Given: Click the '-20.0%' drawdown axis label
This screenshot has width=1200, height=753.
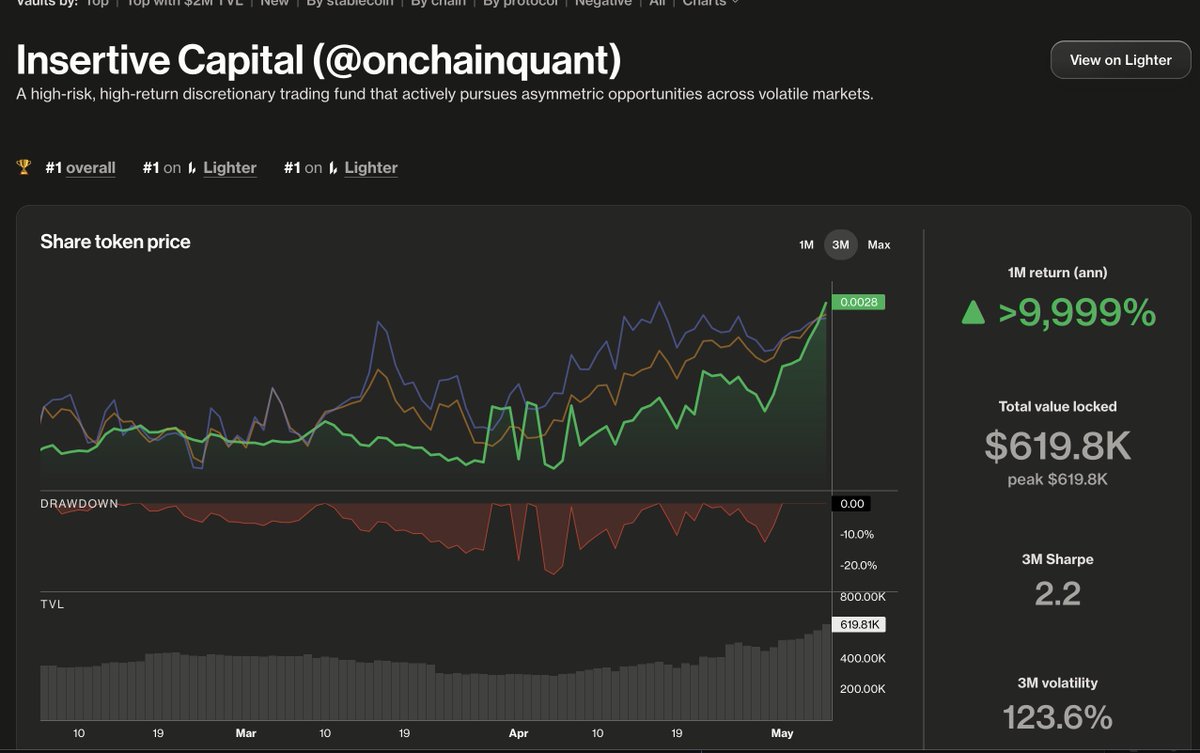Looking at the screenshot, I should (858, 565).
